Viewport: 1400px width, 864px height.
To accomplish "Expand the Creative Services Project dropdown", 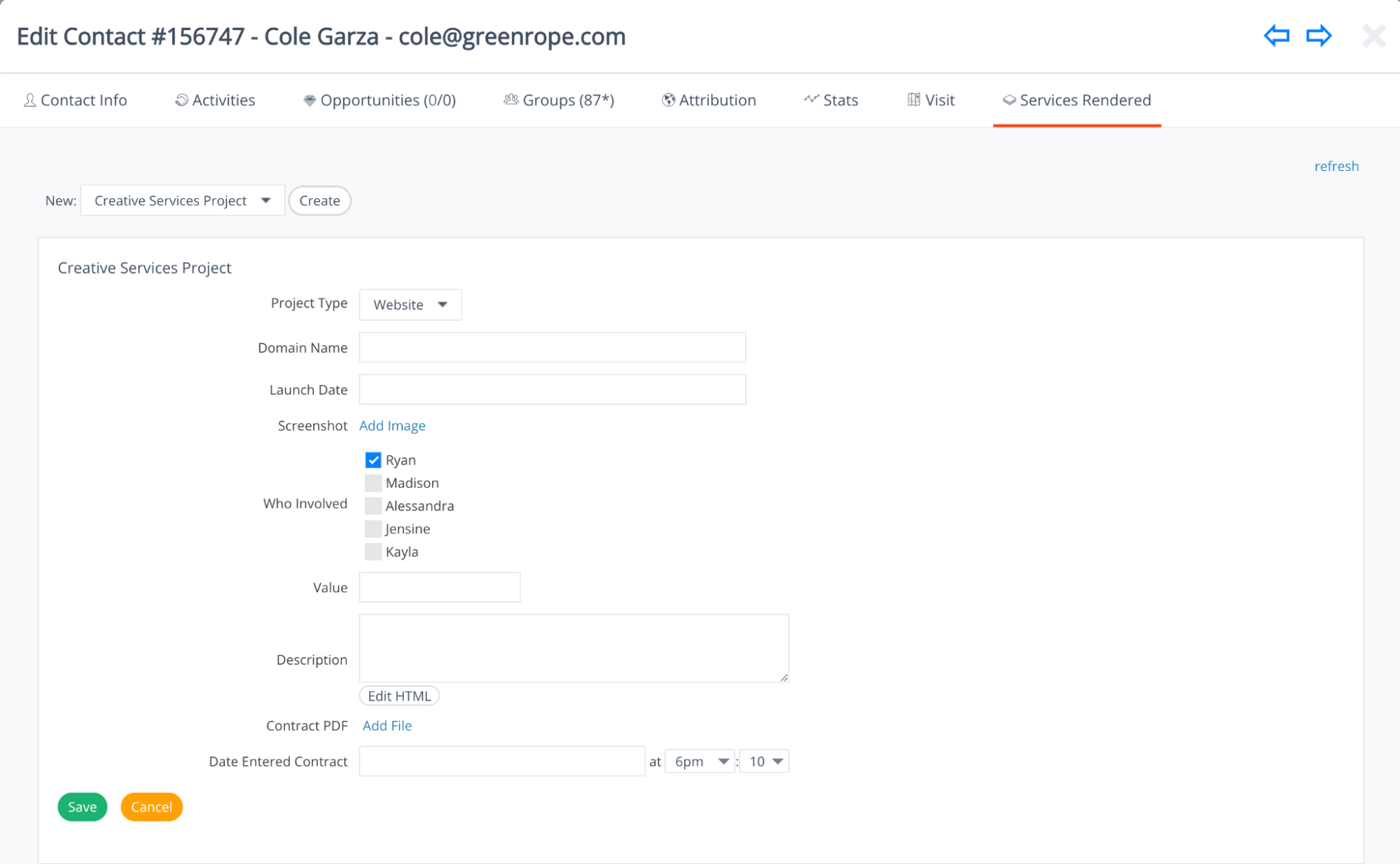I will click(x=182, y=201).
